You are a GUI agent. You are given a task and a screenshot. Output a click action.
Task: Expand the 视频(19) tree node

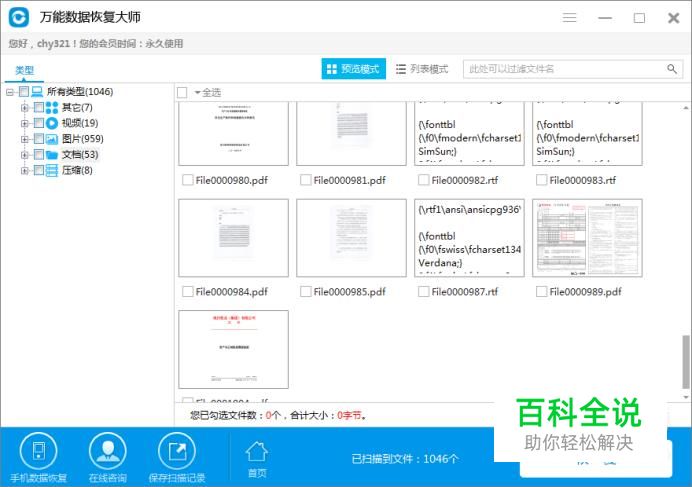point(25,123)
